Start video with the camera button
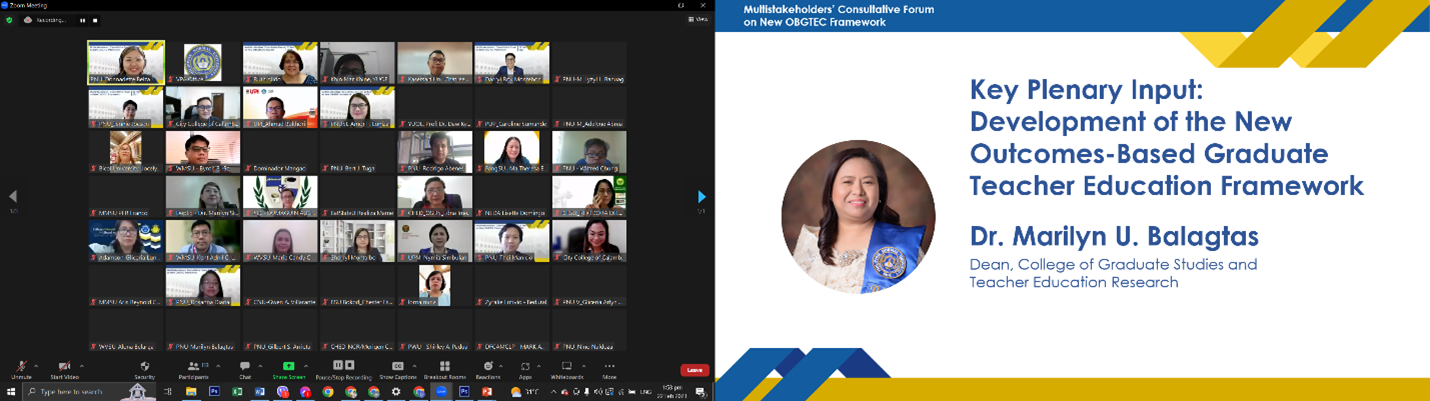 [64, 368]
